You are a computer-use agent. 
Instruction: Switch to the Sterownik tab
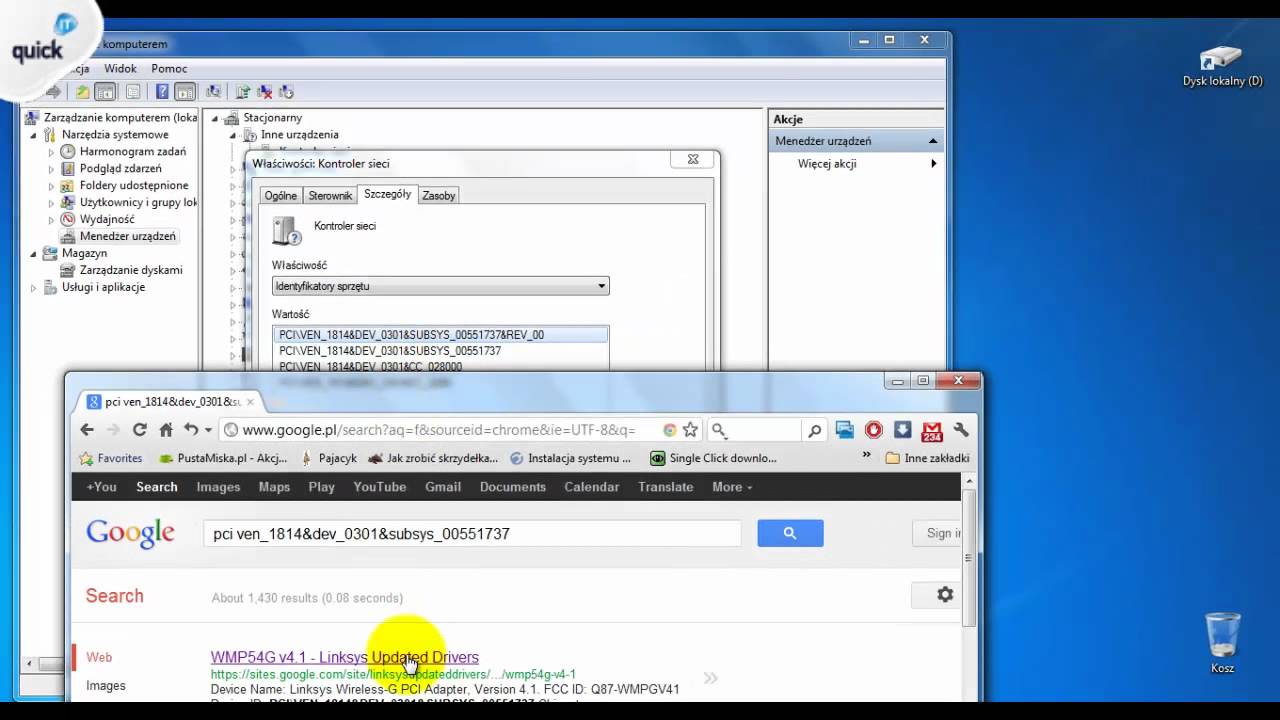point(330,195)
